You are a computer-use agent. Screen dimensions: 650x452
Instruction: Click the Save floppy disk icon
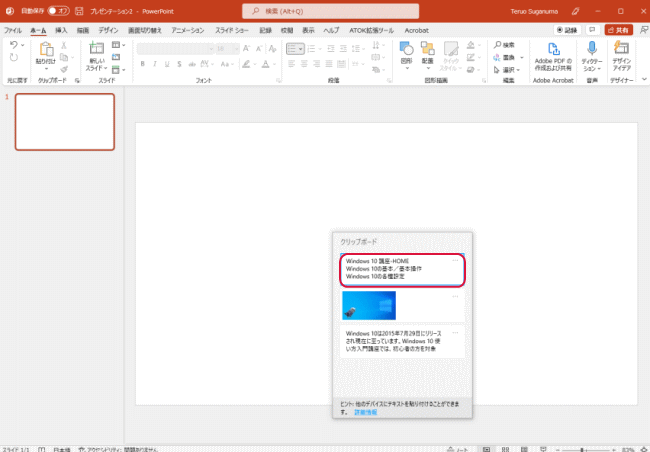click(x=79, y=11)
